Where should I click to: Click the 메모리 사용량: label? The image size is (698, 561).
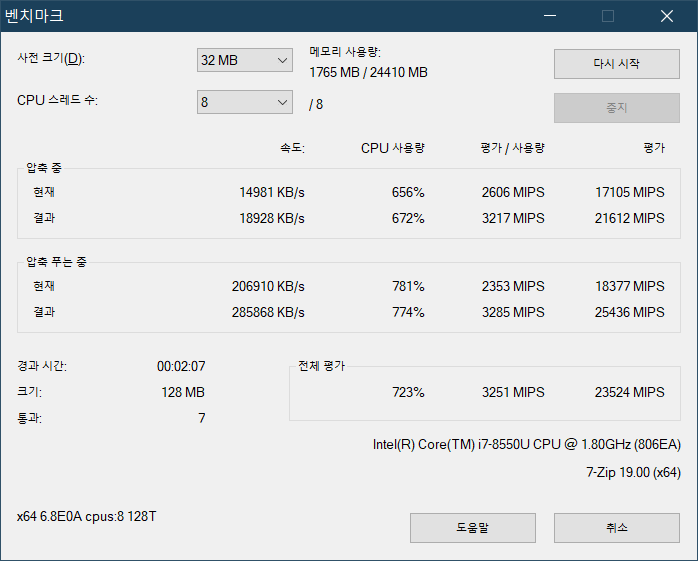tap(345, 52)
